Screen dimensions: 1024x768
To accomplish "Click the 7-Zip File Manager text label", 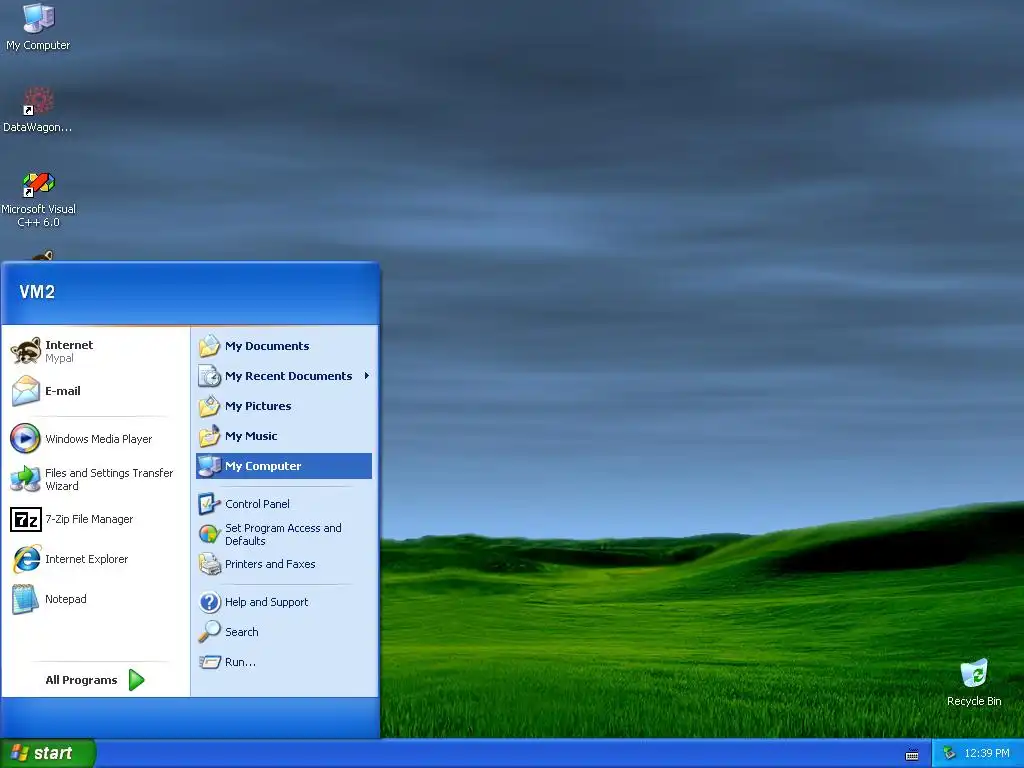I will click(x=89, y=519).
